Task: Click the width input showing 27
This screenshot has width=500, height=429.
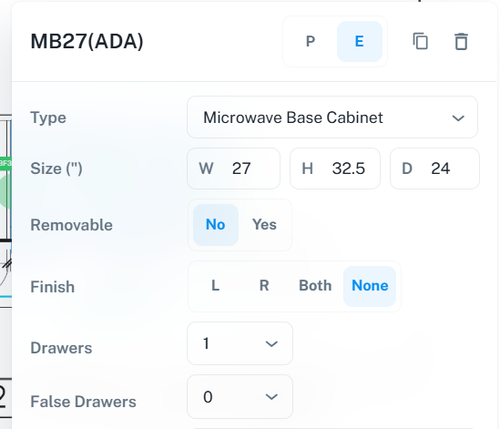Action: click(x=234, y=168)
